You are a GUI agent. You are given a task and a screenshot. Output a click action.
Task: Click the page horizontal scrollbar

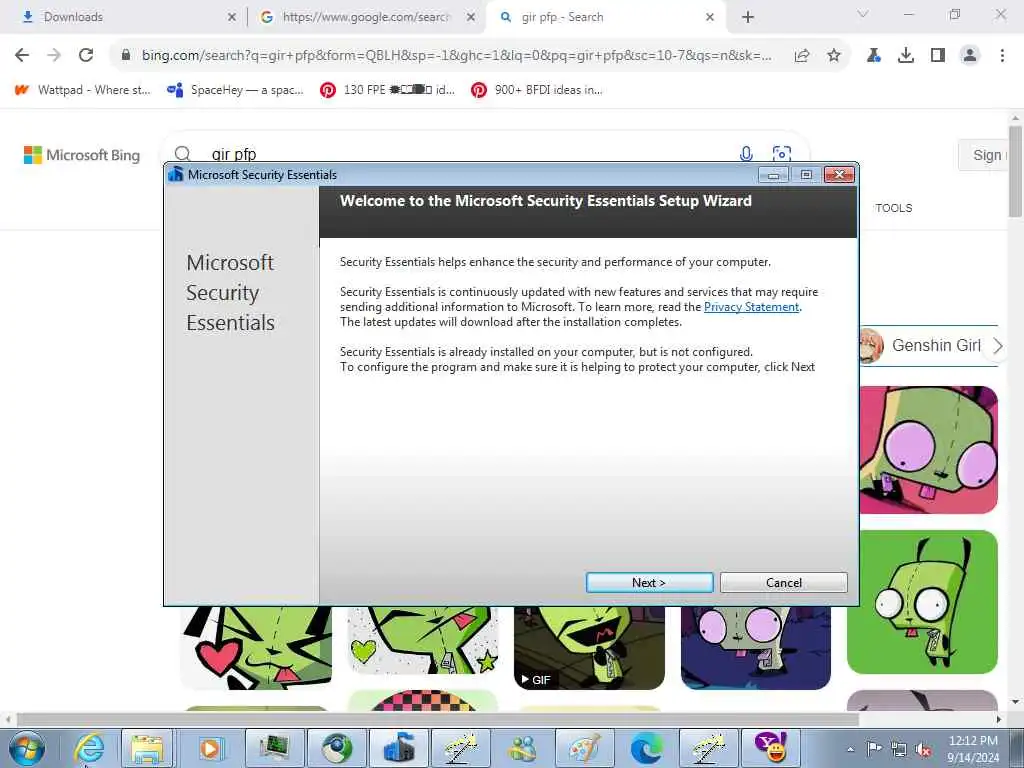click(x=438, y=719)
